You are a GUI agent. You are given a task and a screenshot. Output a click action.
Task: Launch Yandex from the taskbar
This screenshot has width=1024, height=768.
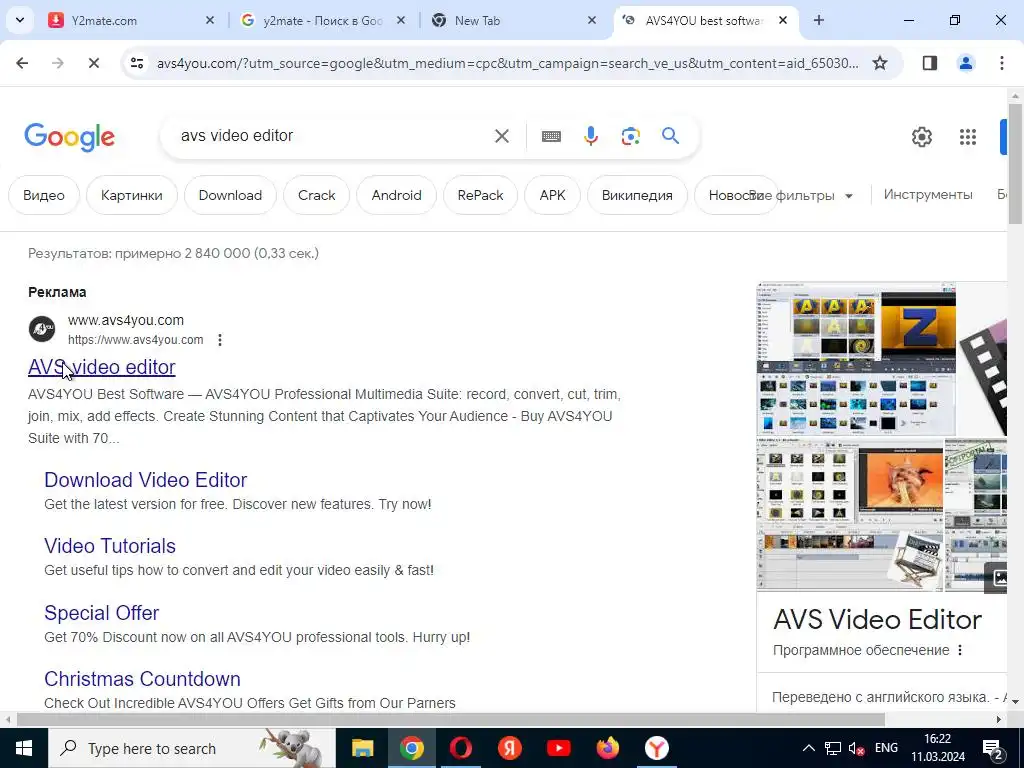point(509,748)
